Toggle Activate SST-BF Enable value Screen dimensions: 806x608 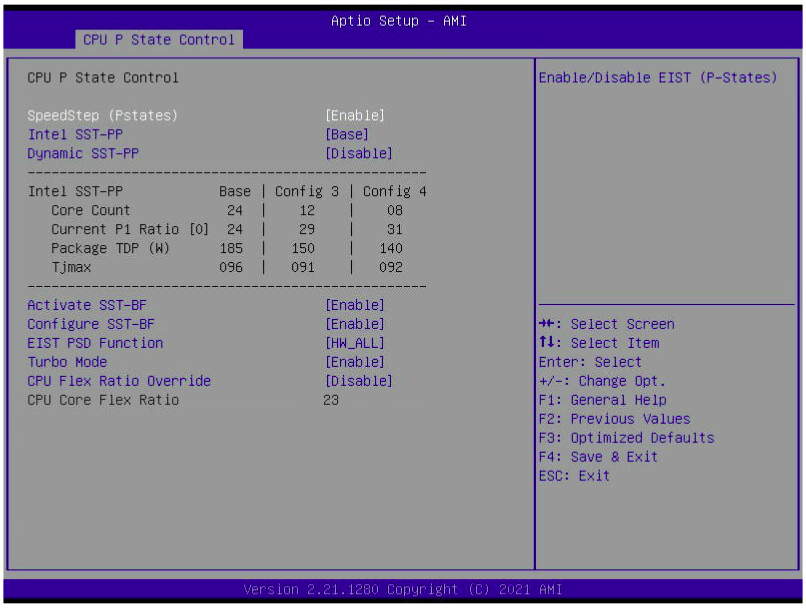pyautogui.click(x=355, y=305)
